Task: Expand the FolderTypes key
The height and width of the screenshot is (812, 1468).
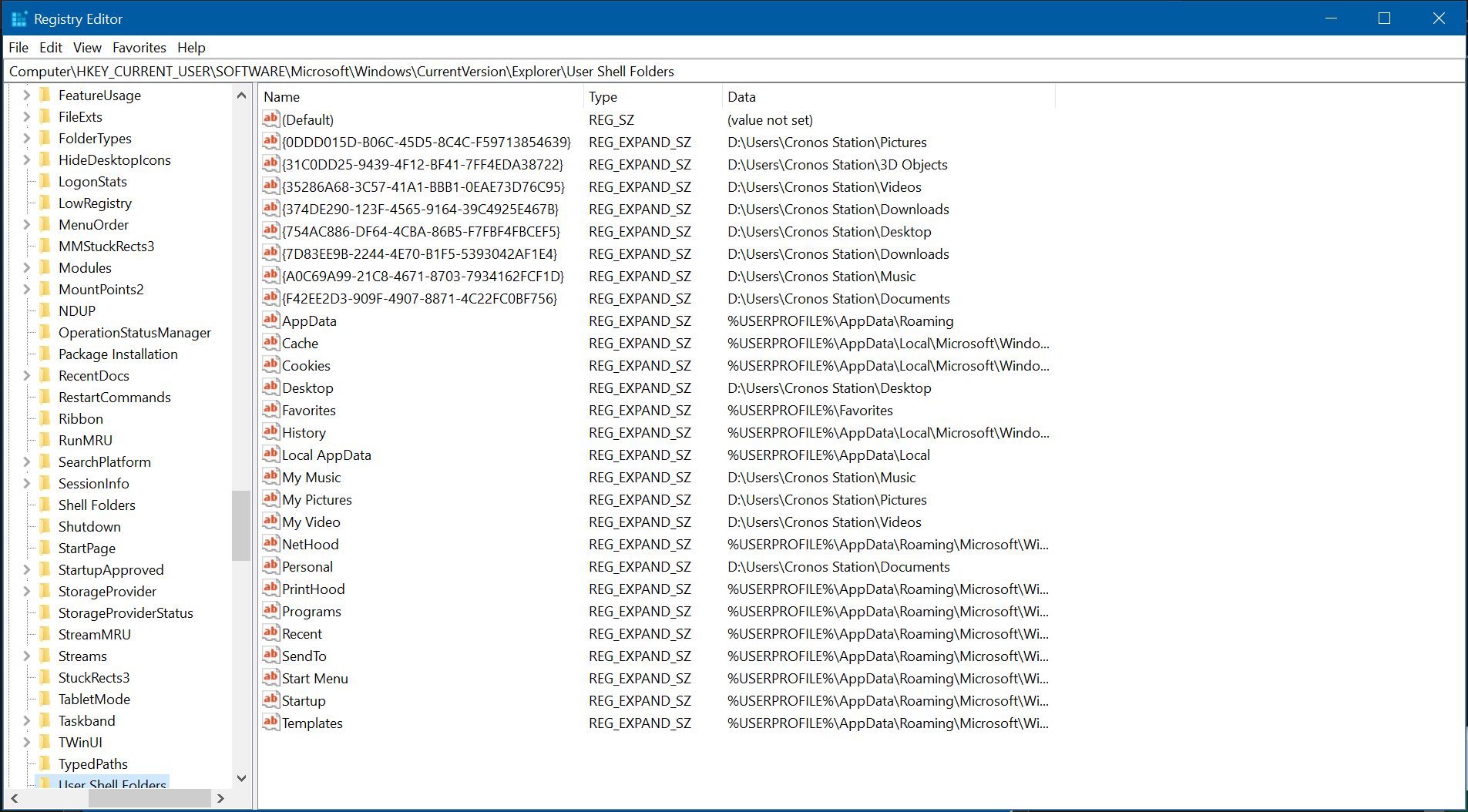Action: coord(26,138)
